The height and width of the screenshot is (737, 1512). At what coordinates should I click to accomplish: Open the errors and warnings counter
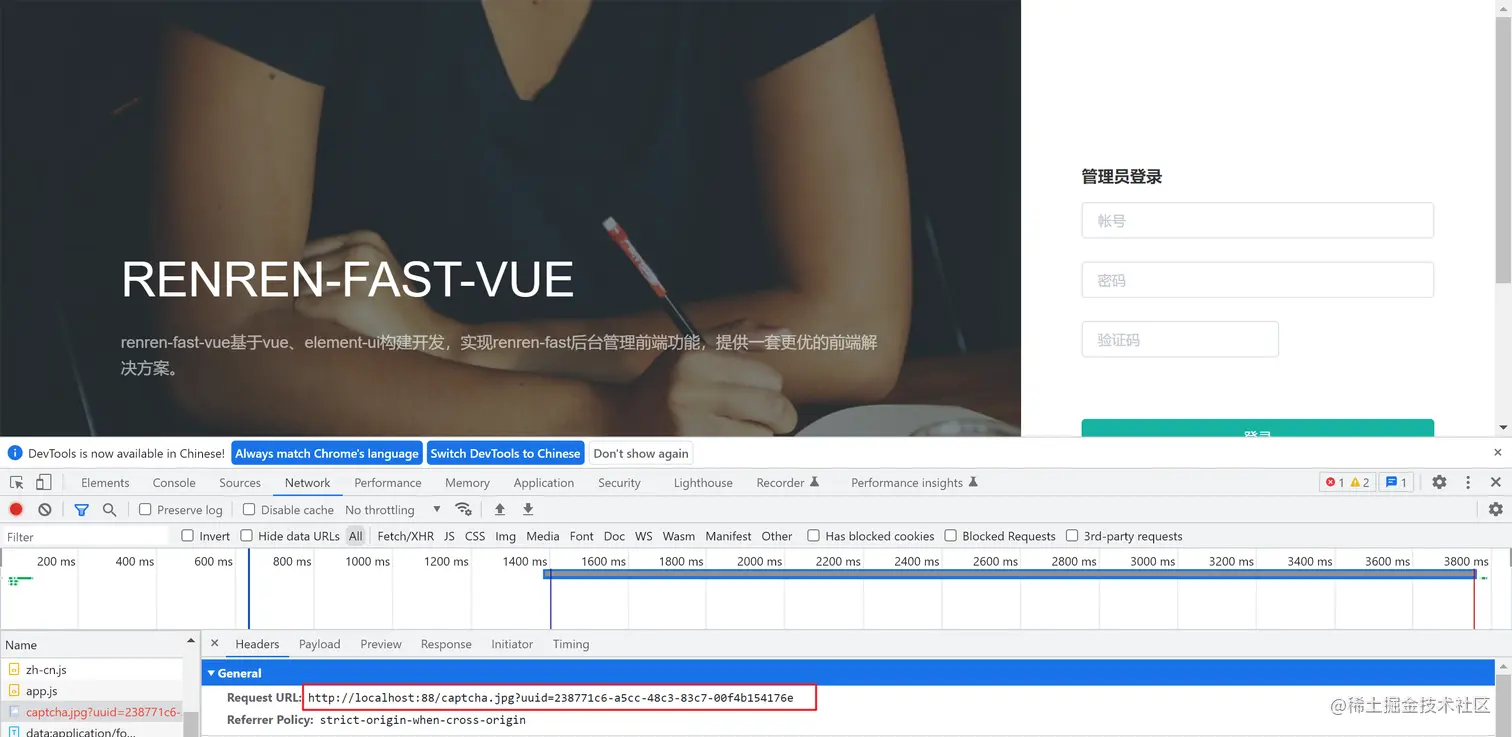click(x=1347, y=482)
